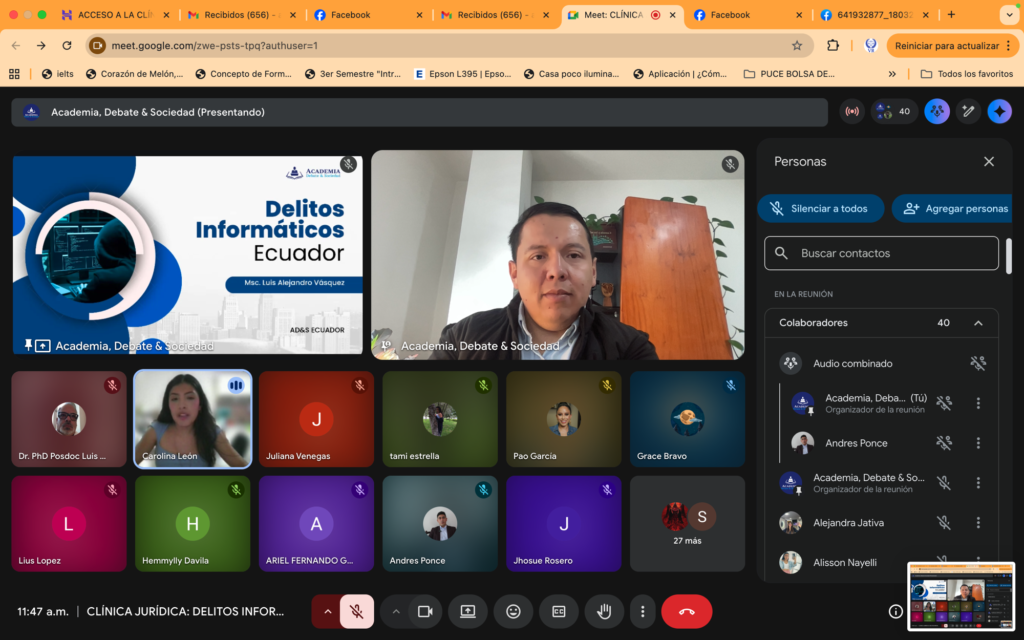Click the three-dot more options in call bar

pyautogui.click(x=643, y=611)
